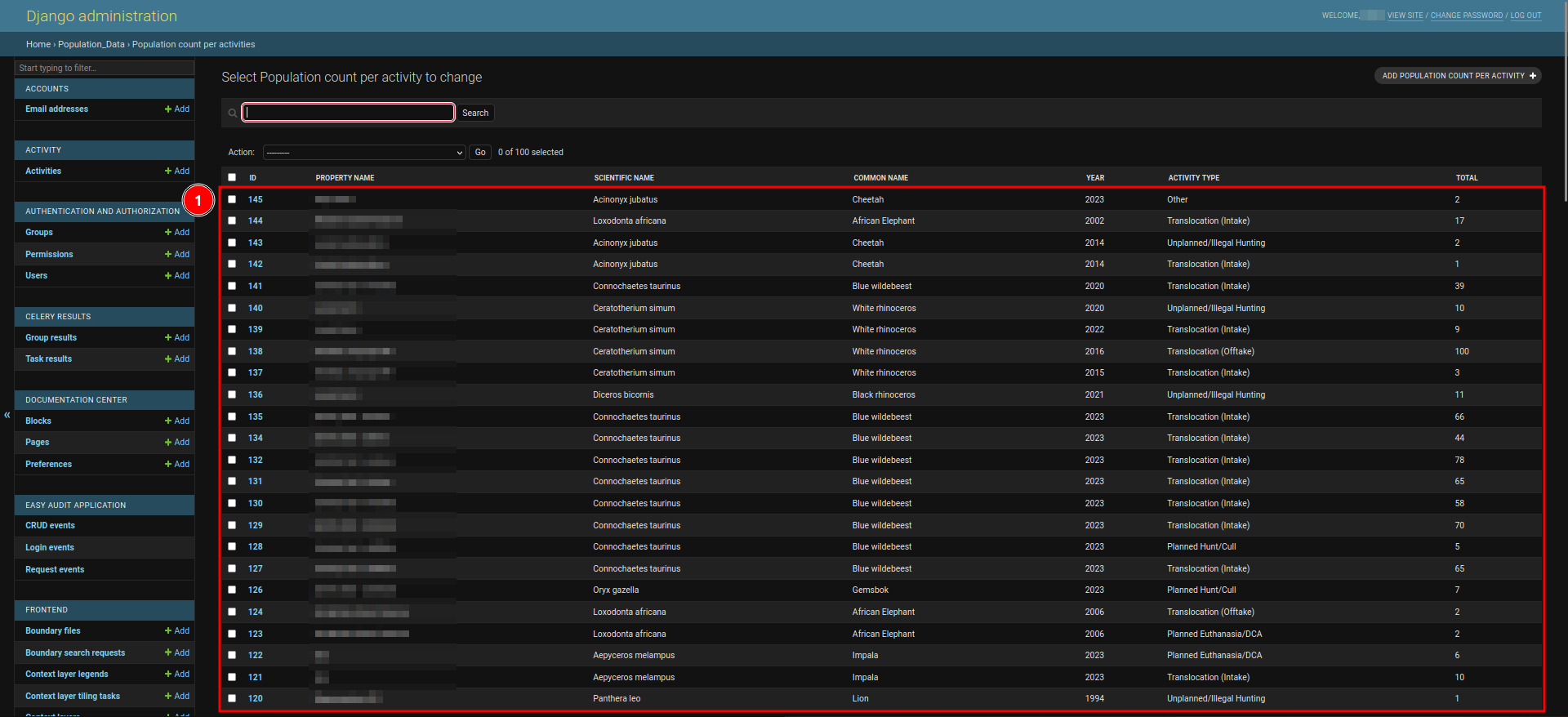Open record ID 124
The image size is (1568, 717).
[256, 612]
